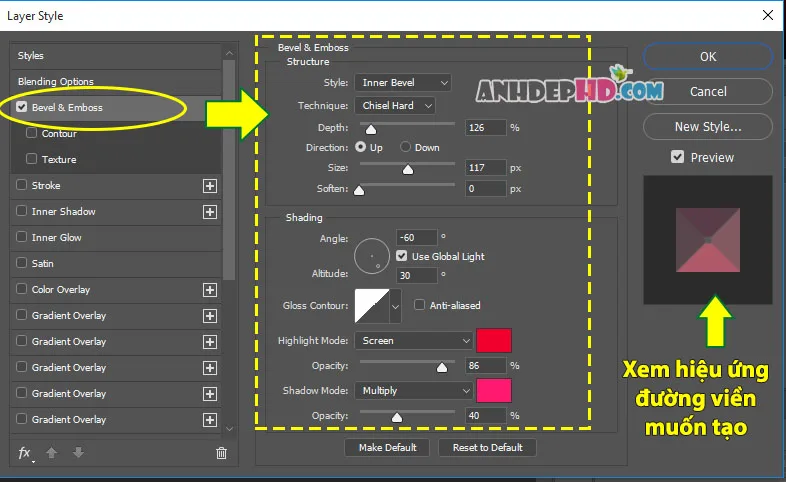This screenshot has height=482, width=786.
Task: Click the Angle and Altitude light dial
Action: [x=371, y=256]
